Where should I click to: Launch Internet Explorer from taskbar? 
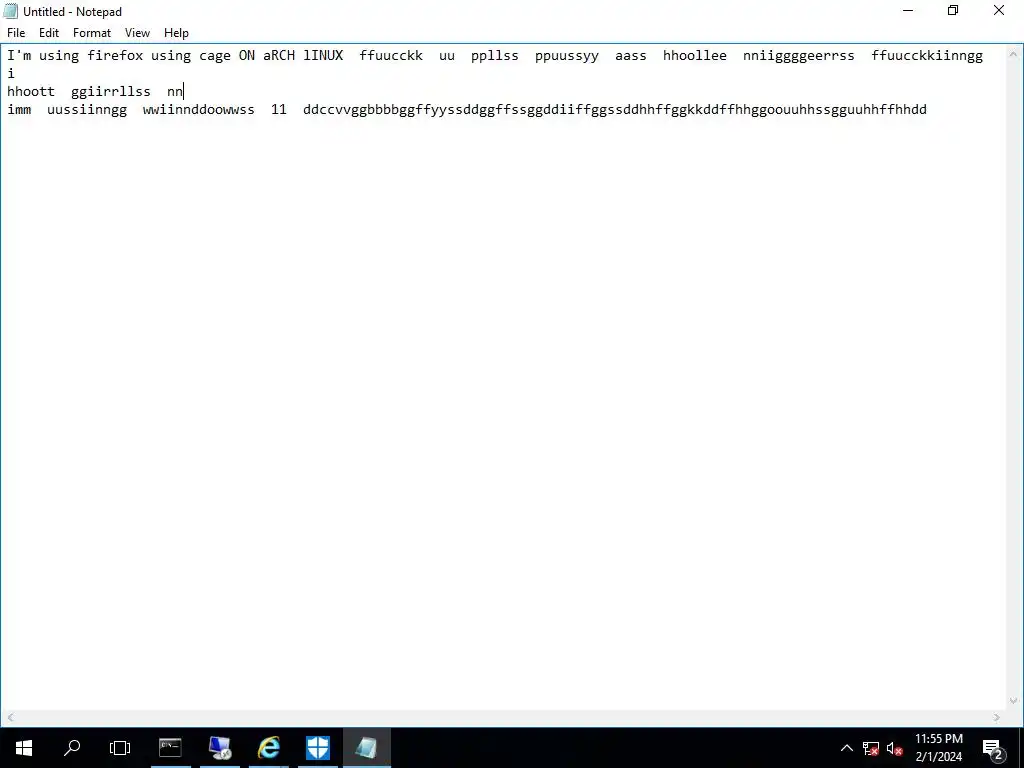pyautogui.click(x=268, y=748)
